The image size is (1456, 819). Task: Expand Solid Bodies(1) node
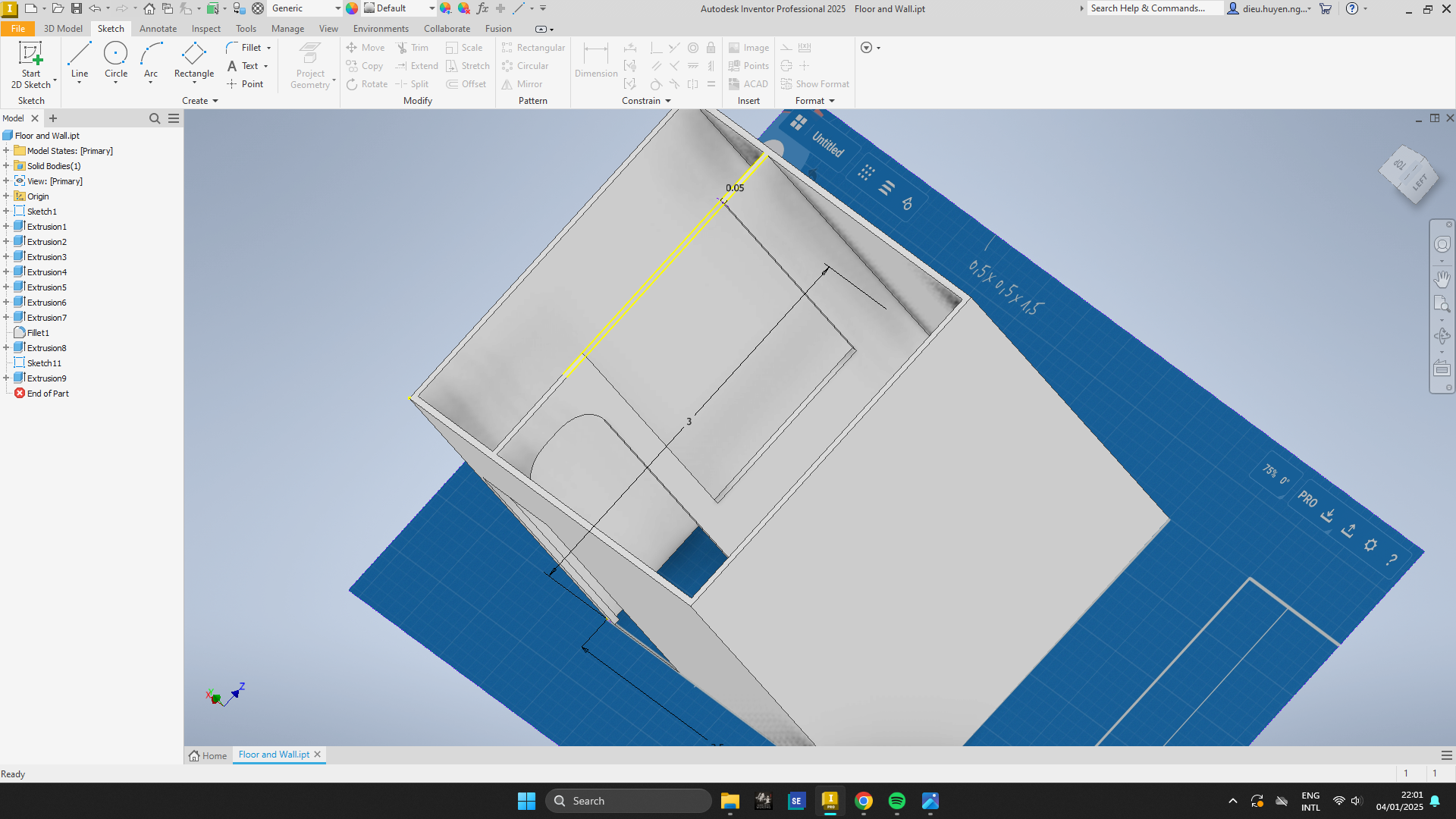pos(6,166)
